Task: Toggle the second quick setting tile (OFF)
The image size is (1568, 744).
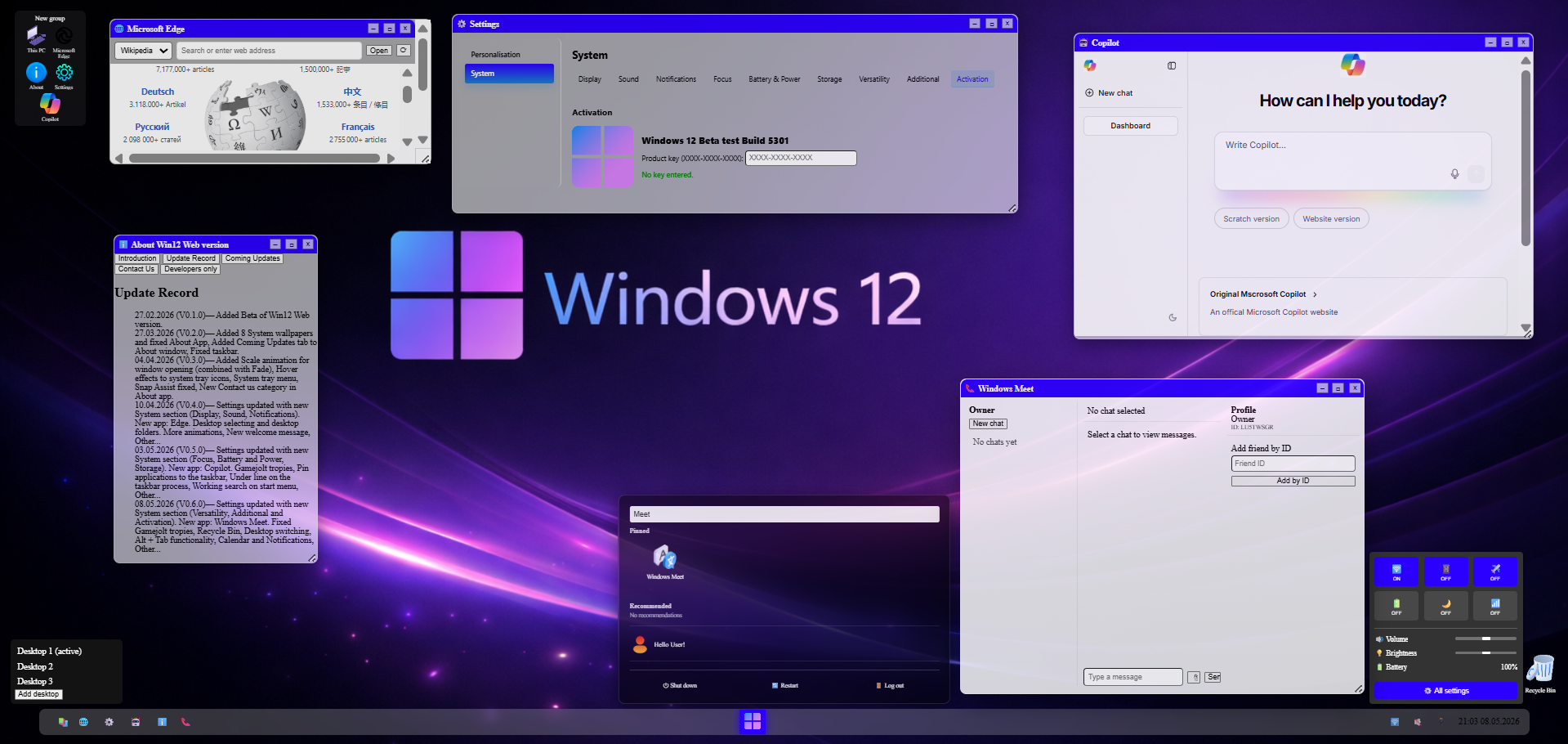Action: pos(1446,571)
